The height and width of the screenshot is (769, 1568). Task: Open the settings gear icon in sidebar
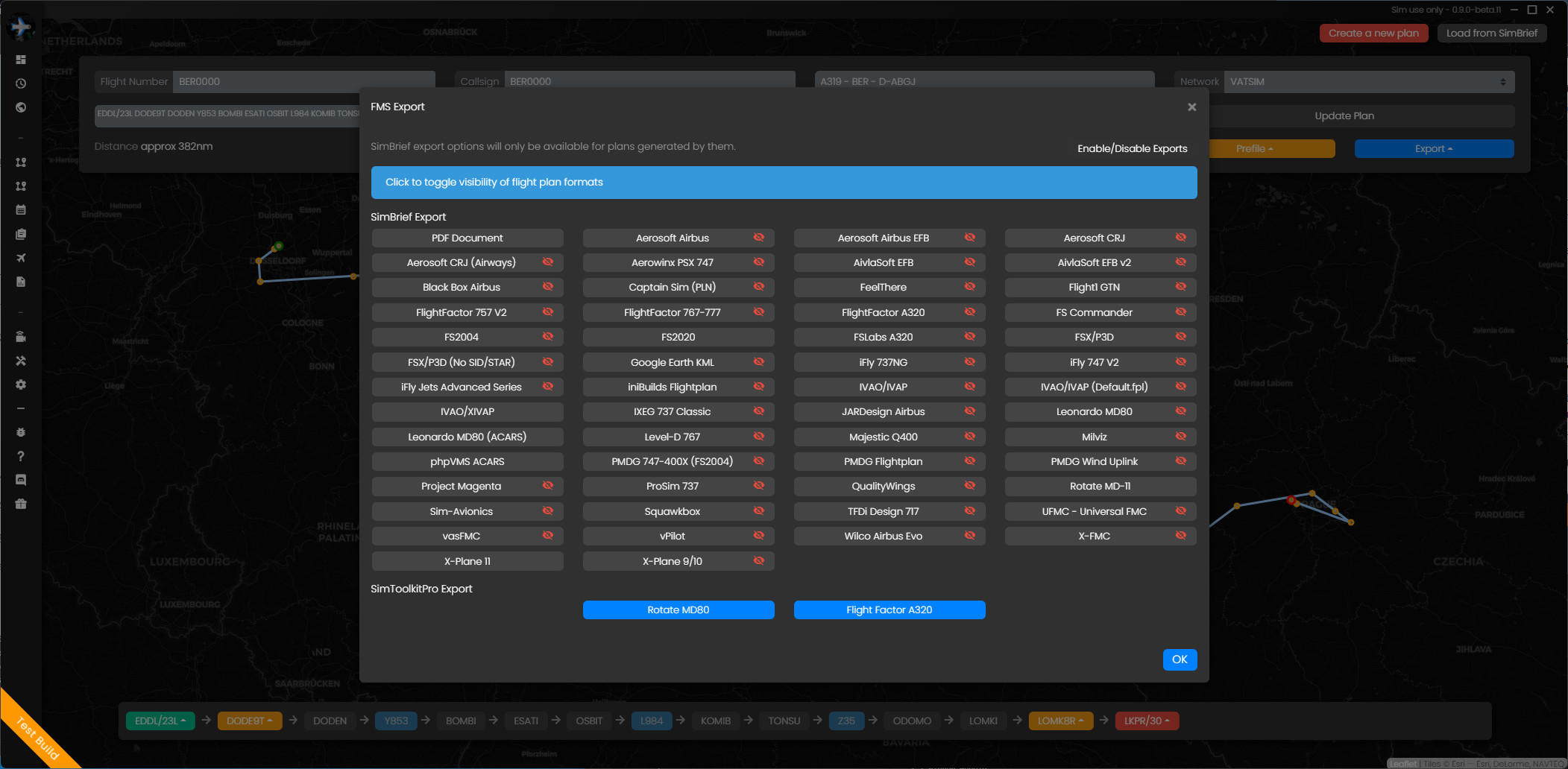21,384
